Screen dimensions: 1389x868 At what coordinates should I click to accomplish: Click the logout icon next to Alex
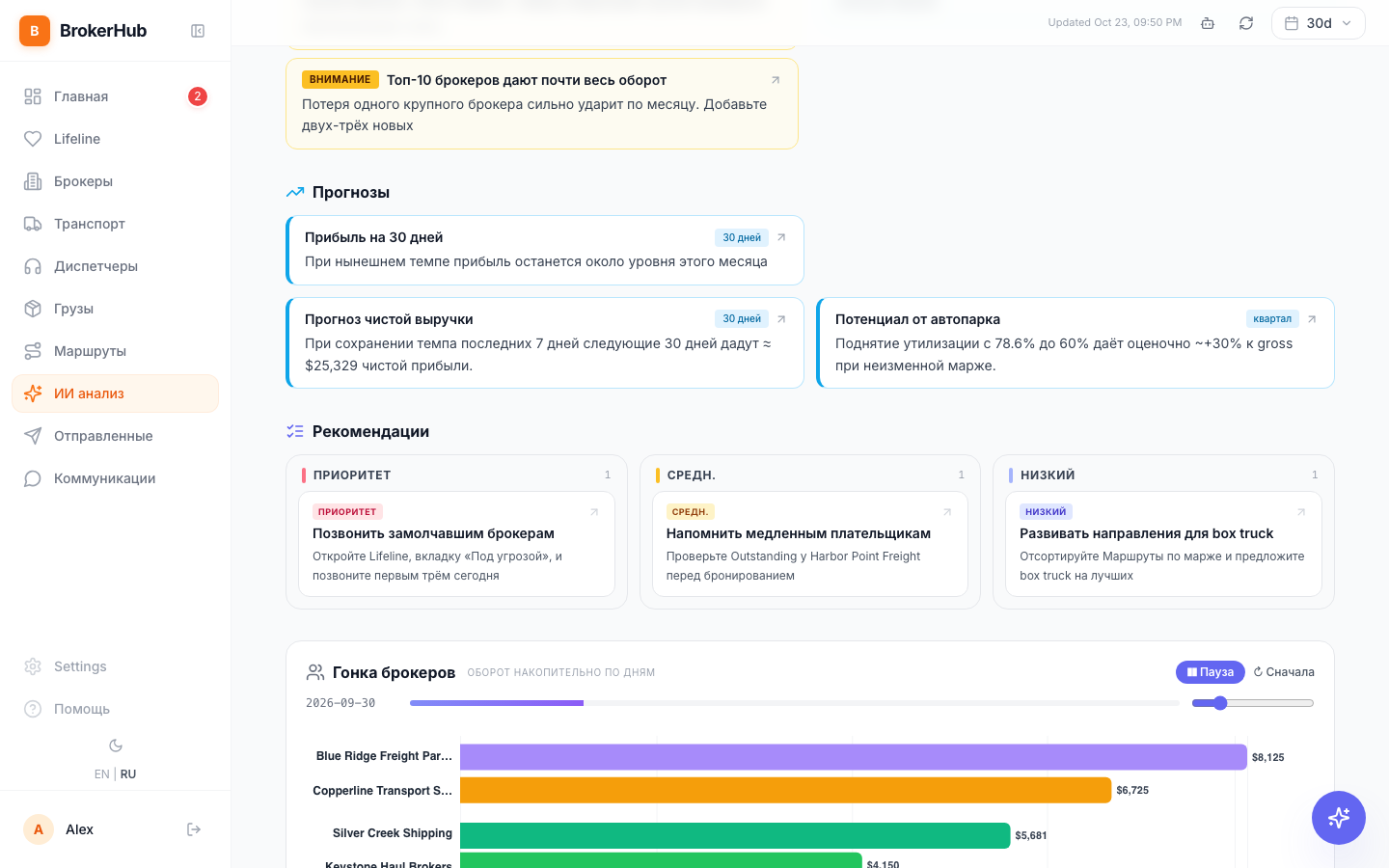[x=194, y=829]
